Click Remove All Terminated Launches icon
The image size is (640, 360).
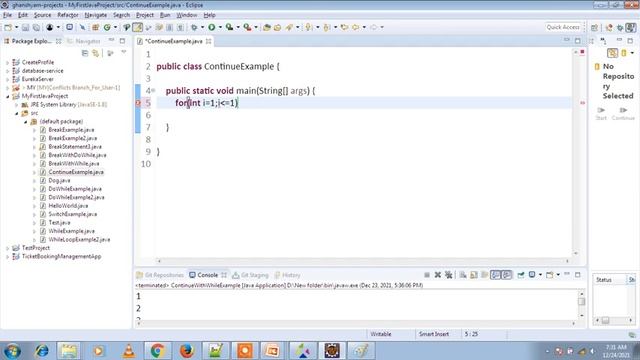[x=449, y=275]
